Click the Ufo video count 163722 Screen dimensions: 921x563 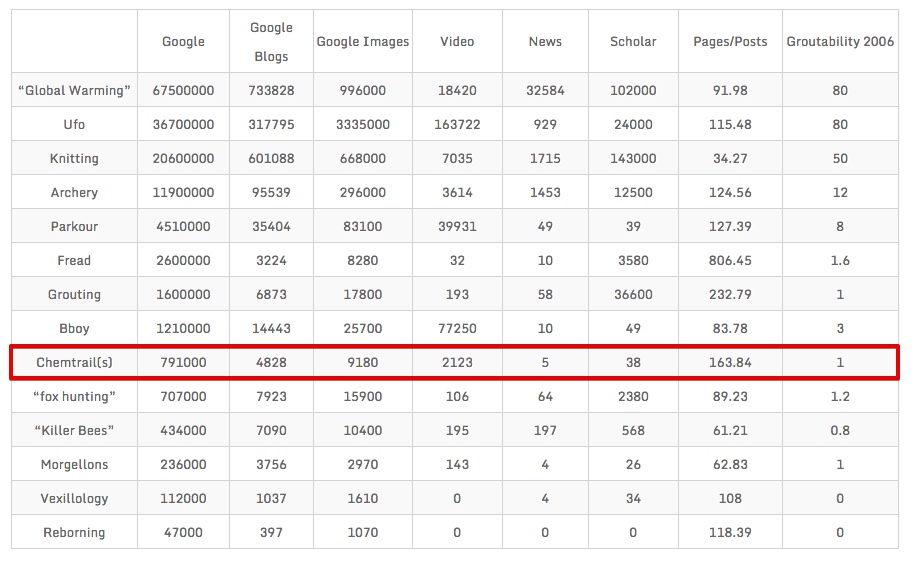(457, 125)
